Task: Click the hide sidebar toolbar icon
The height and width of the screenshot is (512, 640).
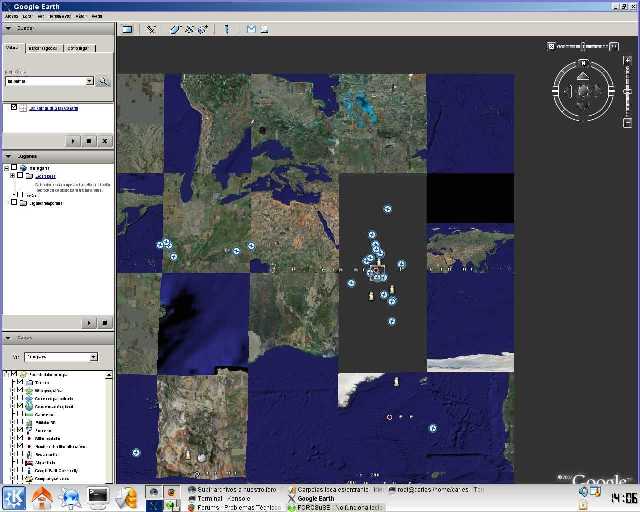Action: click(x=128, y=29)
